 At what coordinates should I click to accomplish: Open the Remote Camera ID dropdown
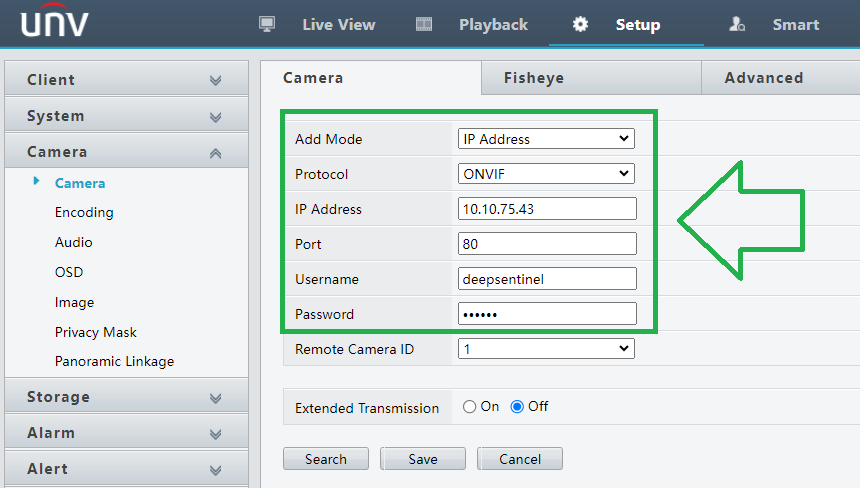pyautogui.click(x=546, y=349)
